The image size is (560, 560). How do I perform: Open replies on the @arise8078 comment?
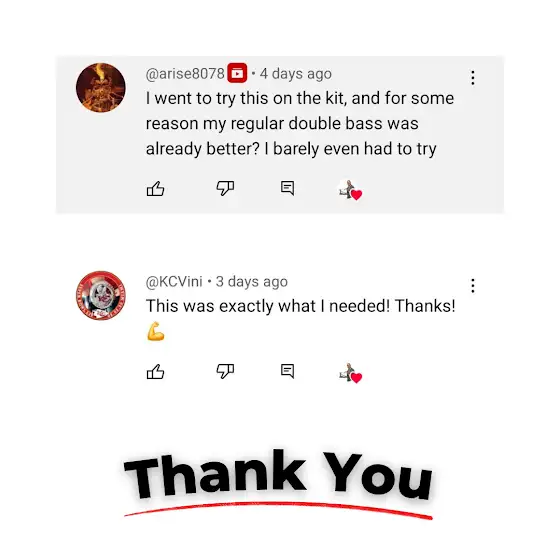pyautogui.click(x=288, y=188)
